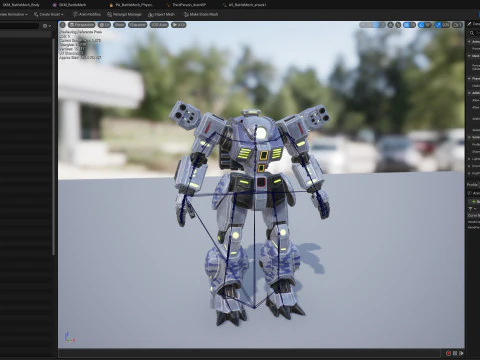Open the Preview Animation dropdown
The image size is (480, 360).
tap(13, 14)
